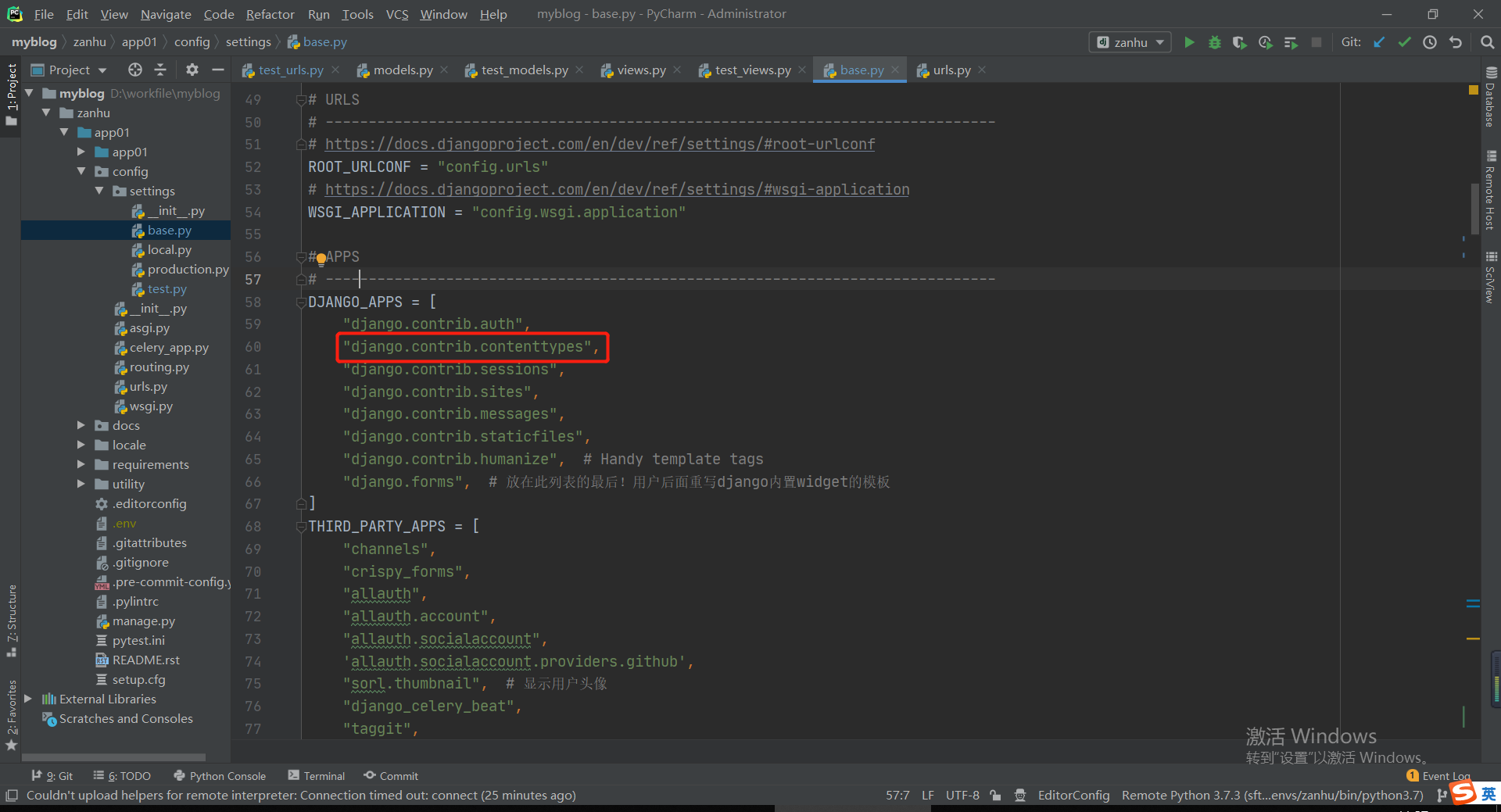
Task: Open Search Everywhere magnifier
Action: 1487,42
